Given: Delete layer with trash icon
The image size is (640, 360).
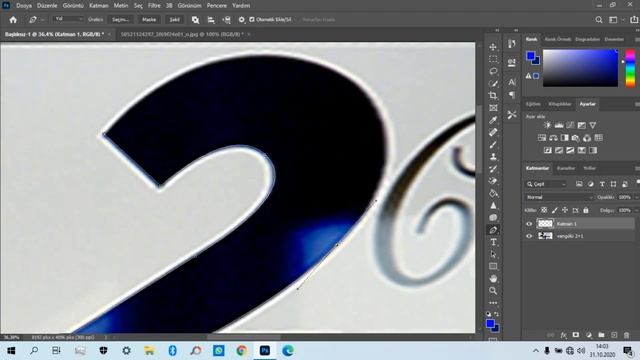Looking at the screenshot, I should click(x=627, y=335).
